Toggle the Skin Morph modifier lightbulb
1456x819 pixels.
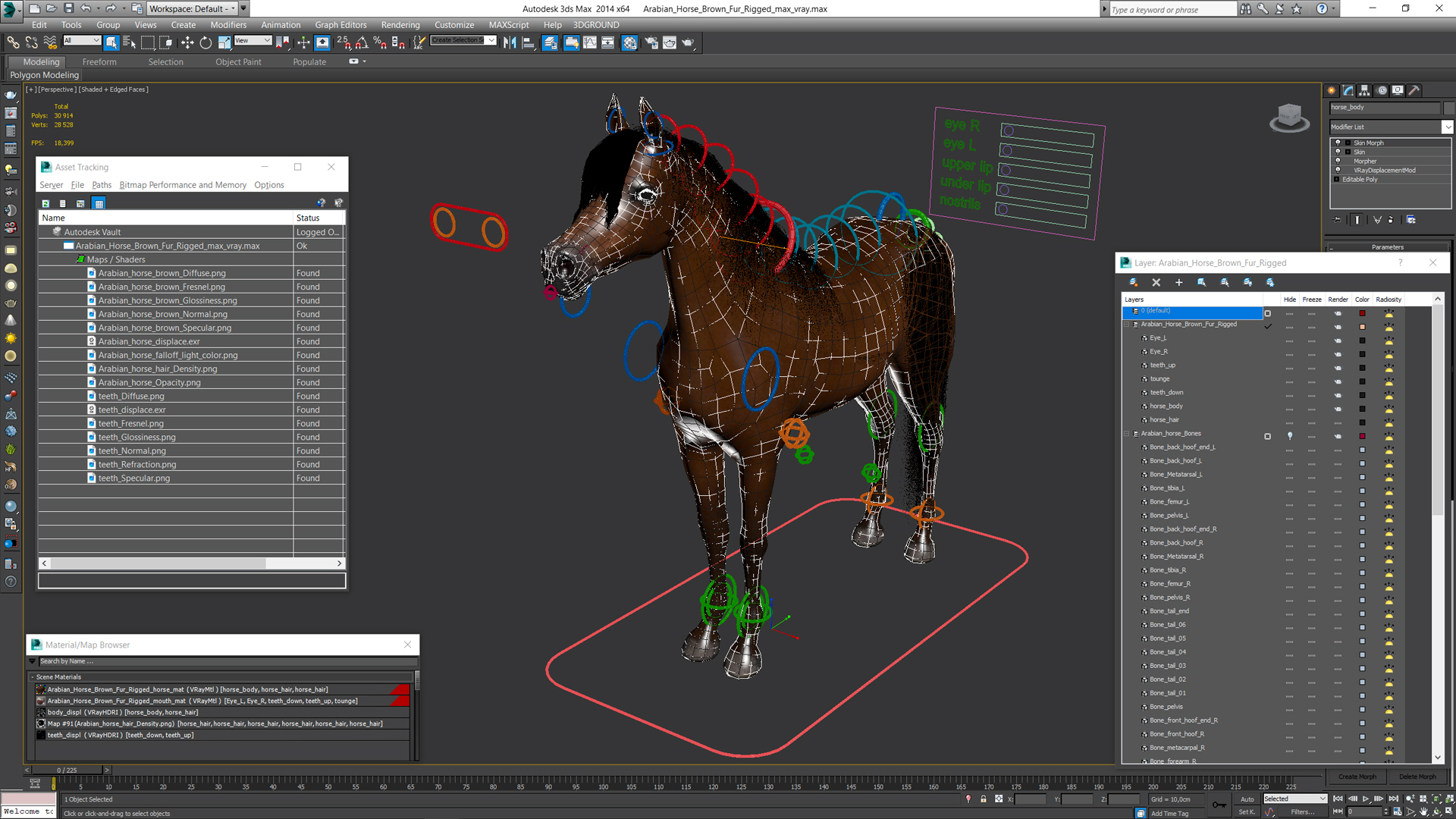[1338, 143]
